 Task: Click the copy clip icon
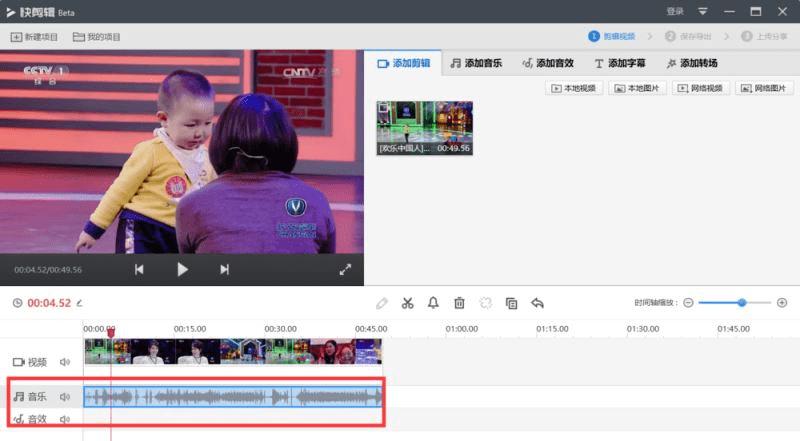point(511,303)
